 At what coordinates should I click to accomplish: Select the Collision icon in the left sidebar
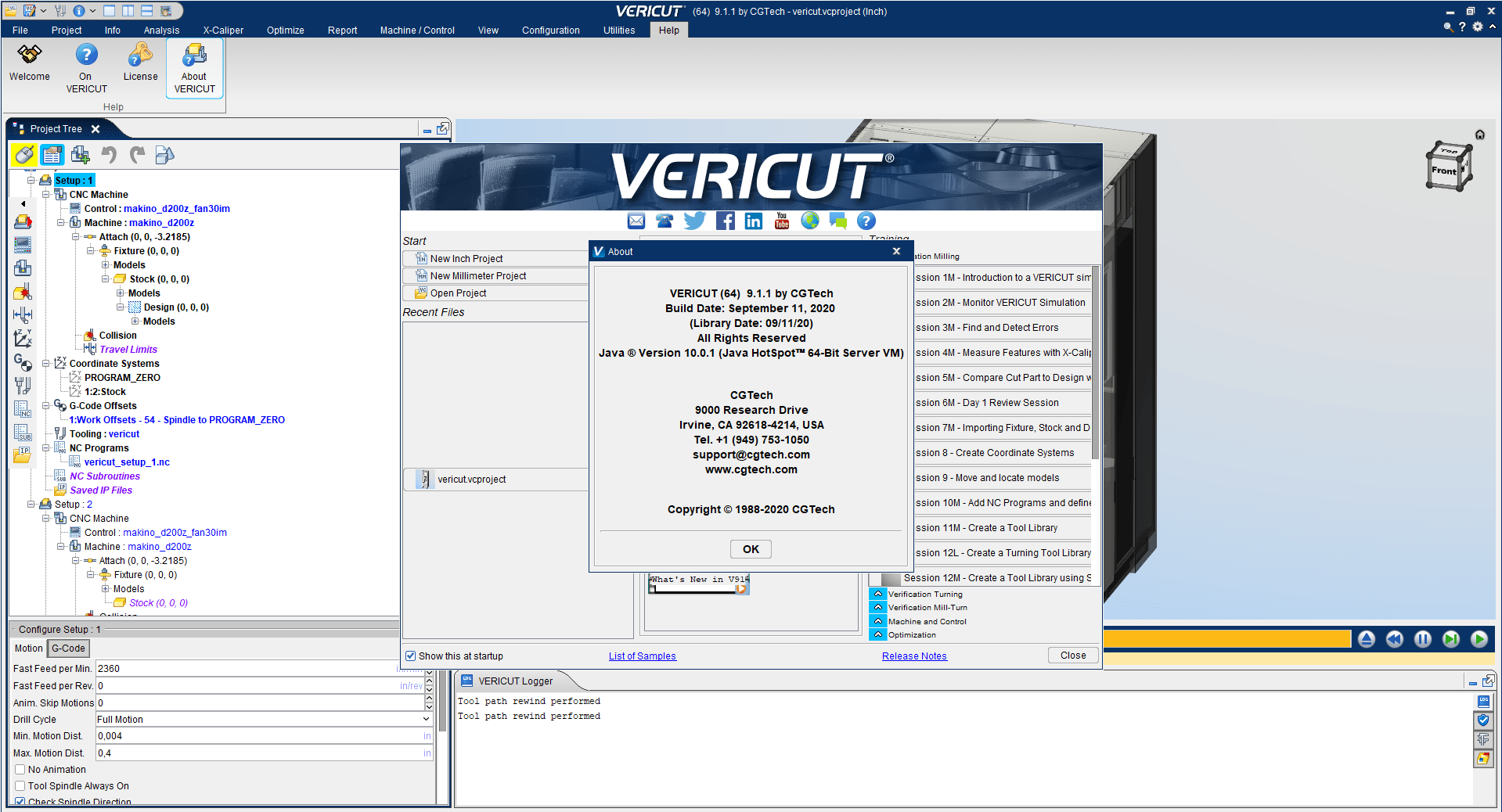point(23,292)
